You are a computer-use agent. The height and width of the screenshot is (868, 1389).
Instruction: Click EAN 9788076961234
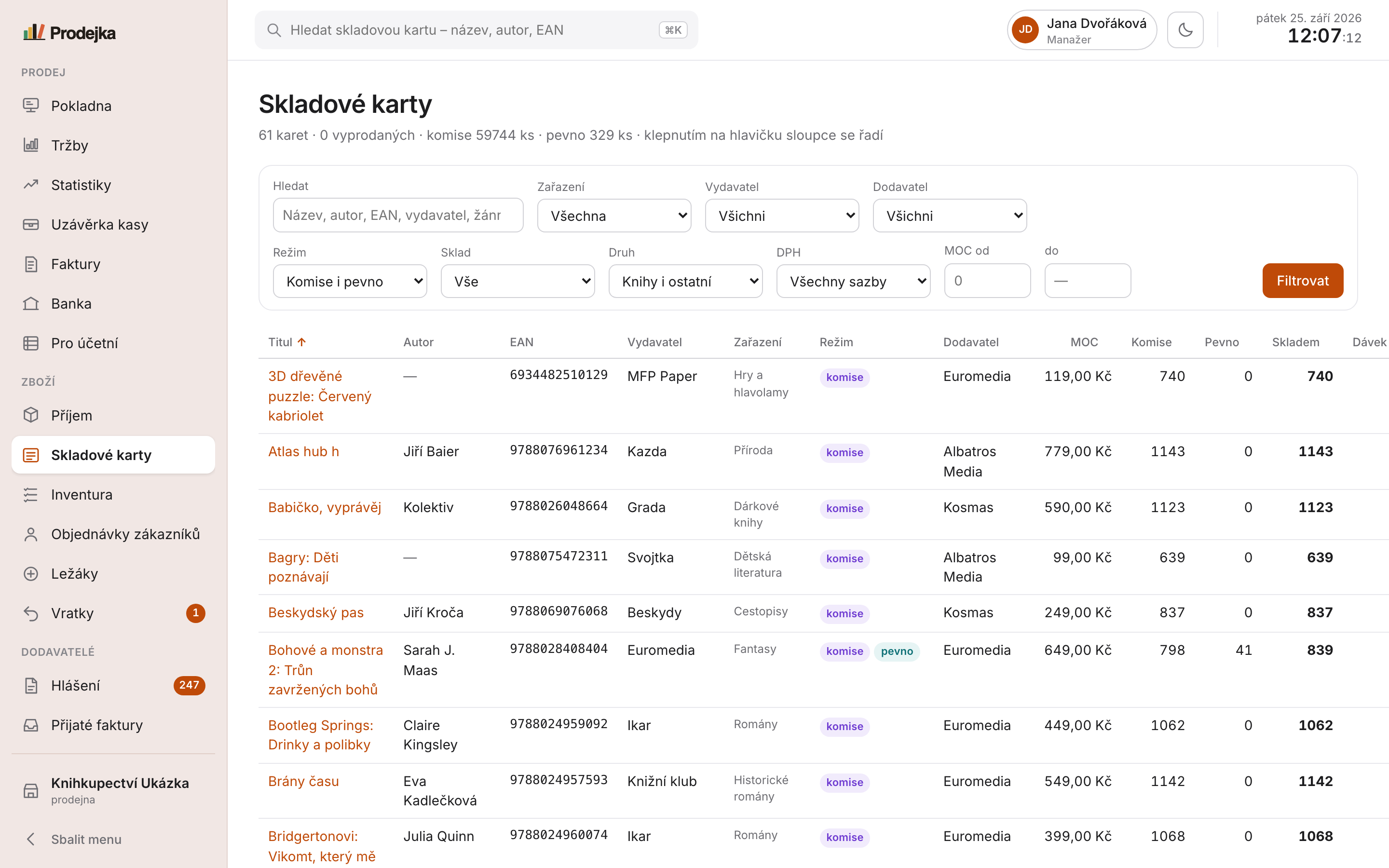tap(558, 450)
